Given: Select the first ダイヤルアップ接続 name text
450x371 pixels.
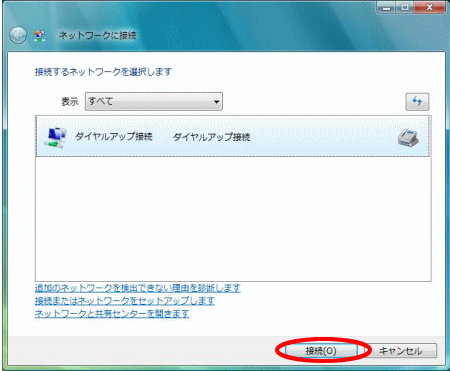Looking at the screenshot, I should pyautogui.click(x=113, y=136).
